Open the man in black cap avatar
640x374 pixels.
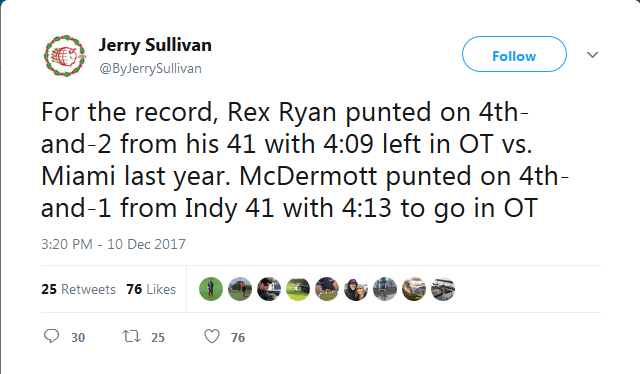pos(269,289)
